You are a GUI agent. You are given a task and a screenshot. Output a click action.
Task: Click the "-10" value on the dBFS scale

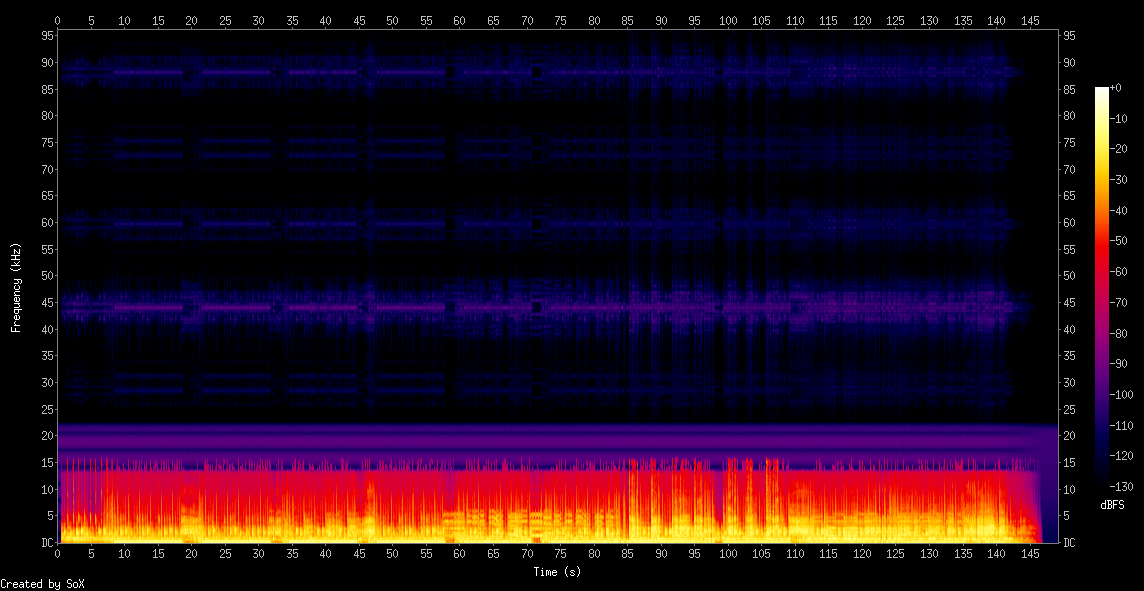[1118, 118]
